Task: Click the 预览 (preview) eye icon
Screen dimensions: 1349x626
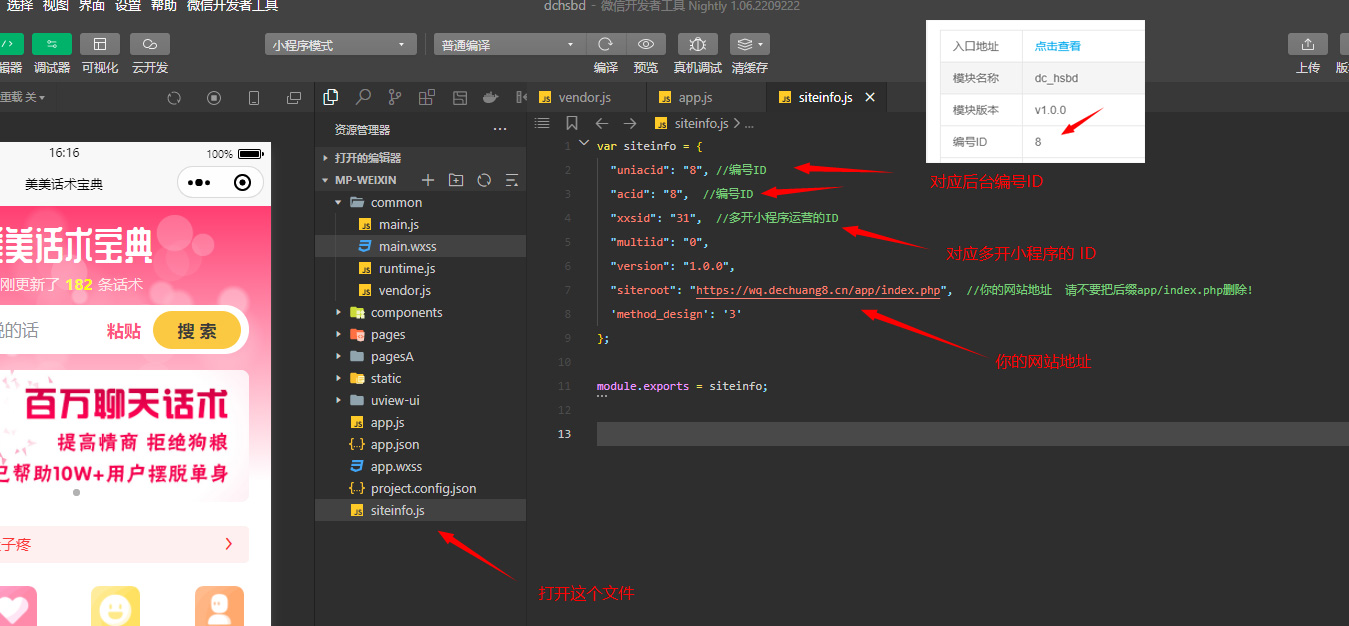Action: (646, 44)
